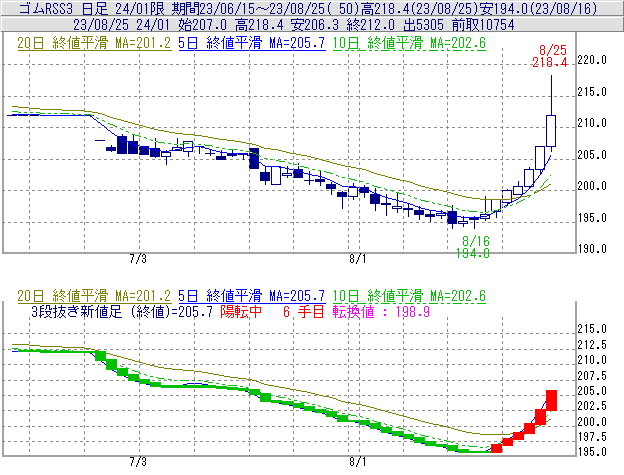The width and height of the screenshot is (624, 475).
Task: Click the lower chart's 5日 終値平滑 MA=205.7 legend
Action: pos(252,296)
